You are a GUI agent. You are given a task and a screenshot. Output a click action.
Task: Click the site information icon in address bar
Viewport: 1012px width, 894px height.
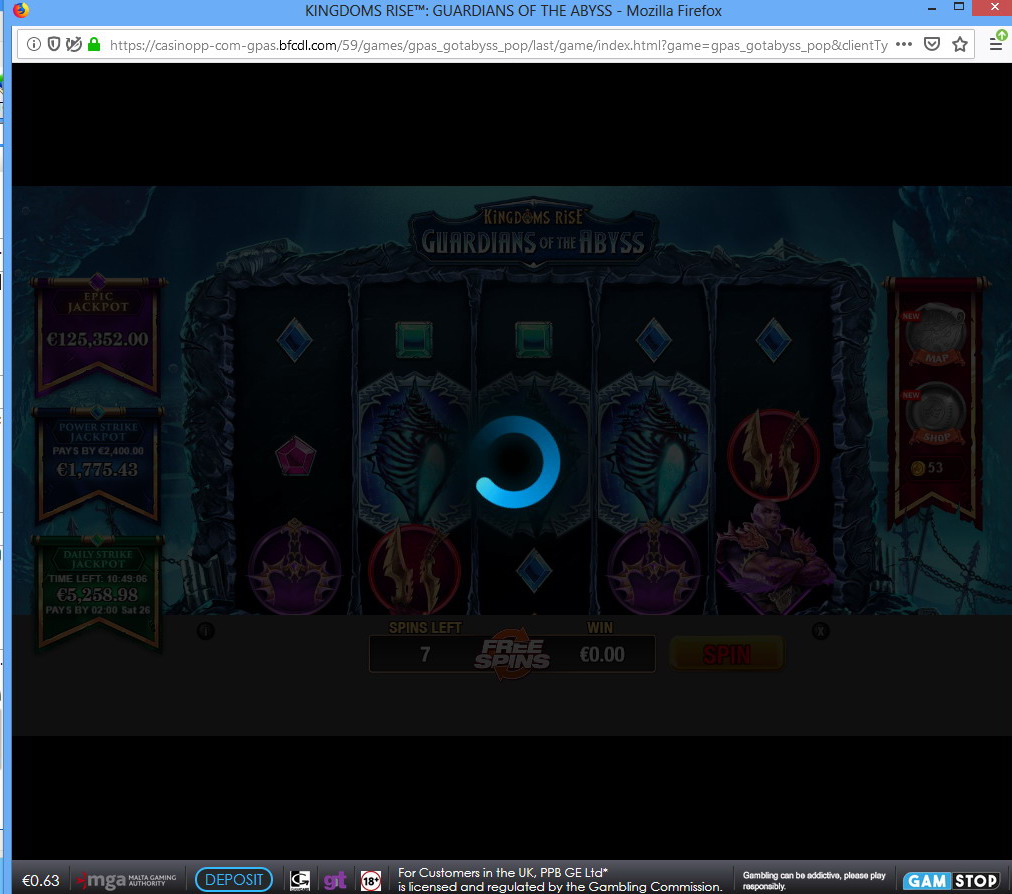[x=34, y=44]
